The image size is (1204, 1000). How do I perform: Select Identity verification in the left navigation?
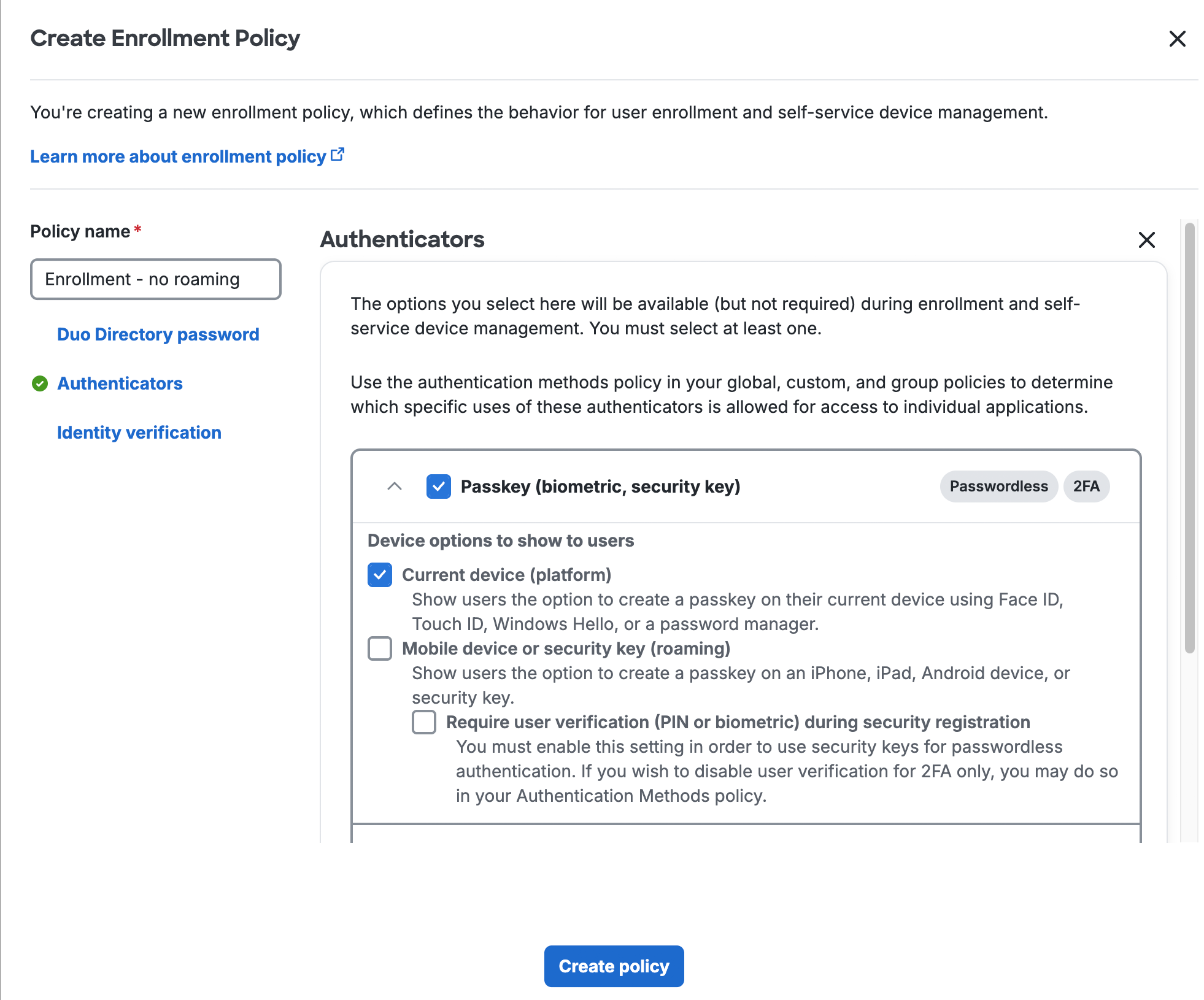(x=139, y=432)
